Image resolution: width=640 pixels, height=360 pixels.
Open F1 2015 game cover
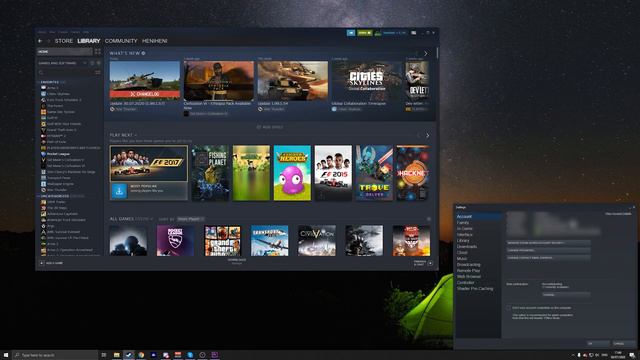[333, 173]
